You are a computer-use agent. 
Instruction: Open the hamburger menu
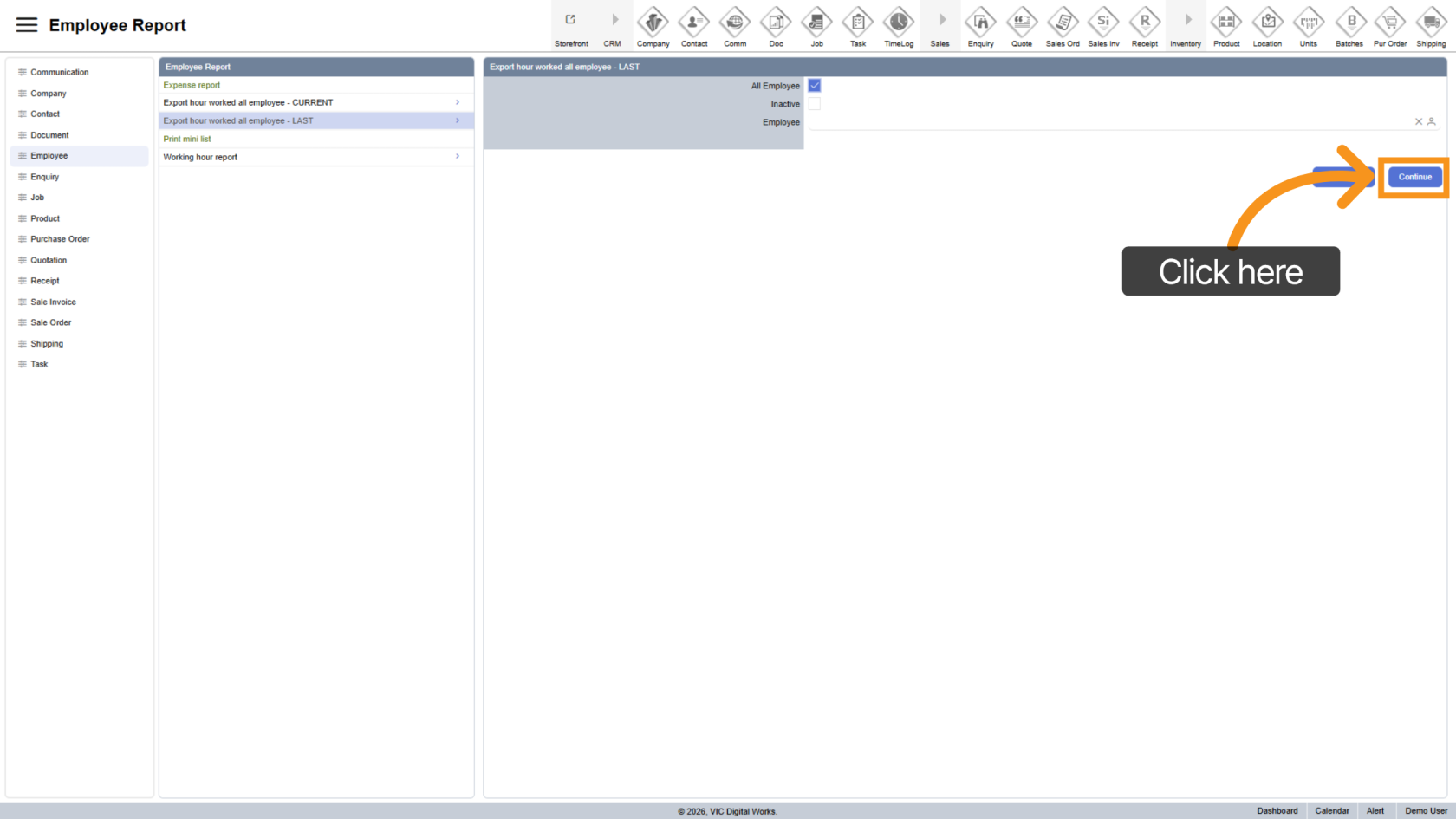(x=27, y=25)
